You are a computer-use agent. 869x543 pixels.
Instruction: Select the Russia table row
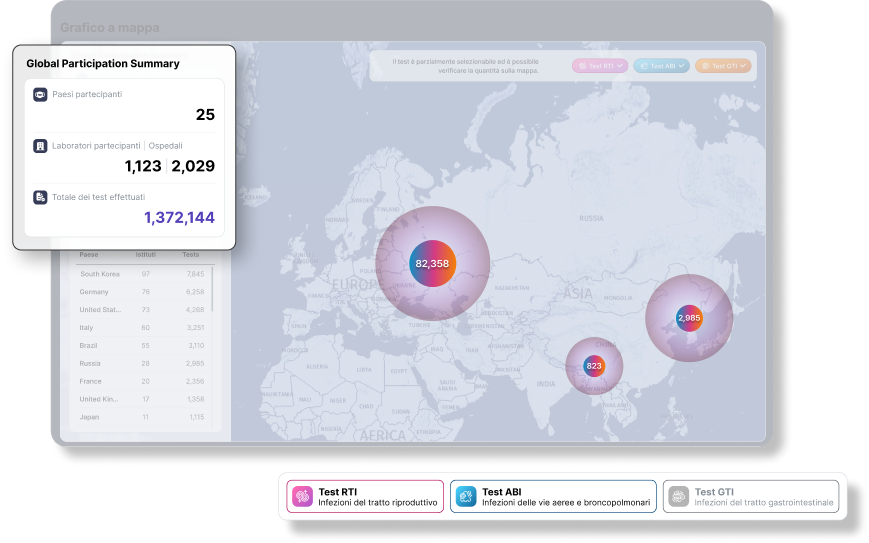[x=142, y=363]
